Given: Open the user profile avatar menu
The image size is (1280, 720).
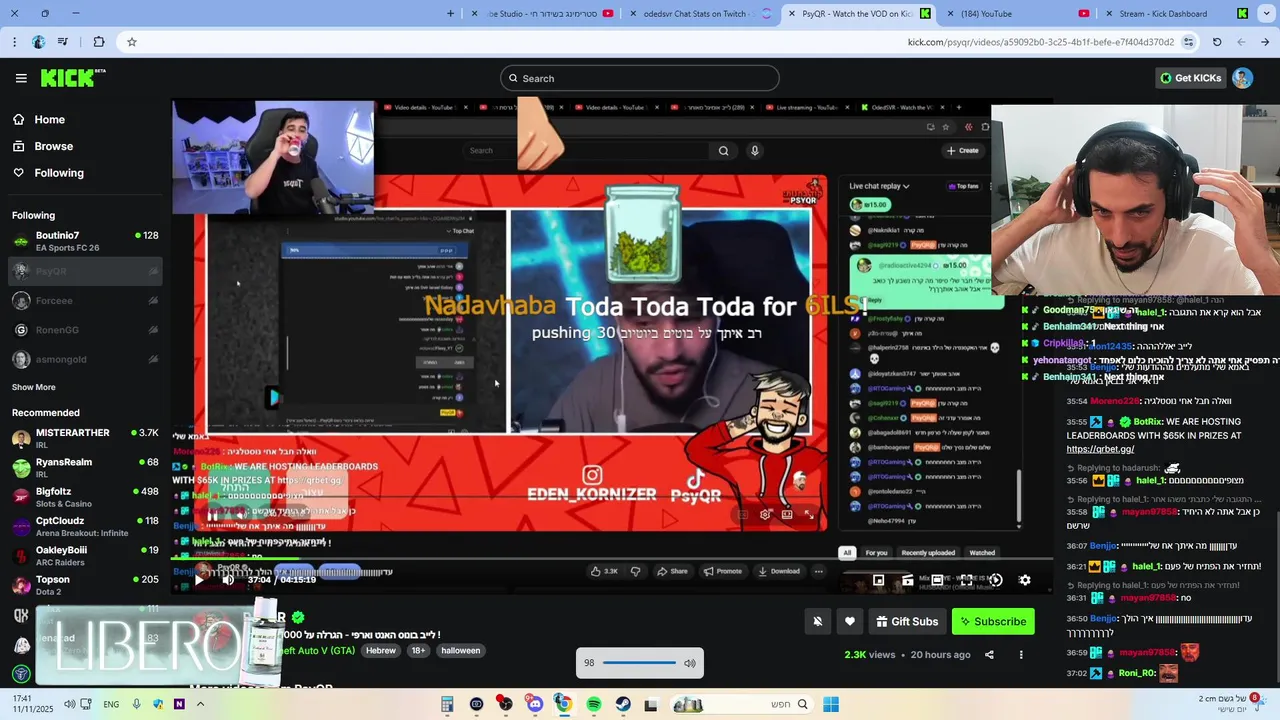Looking at the screenshot, I should pyautogui.click(x=1242, y=78).
